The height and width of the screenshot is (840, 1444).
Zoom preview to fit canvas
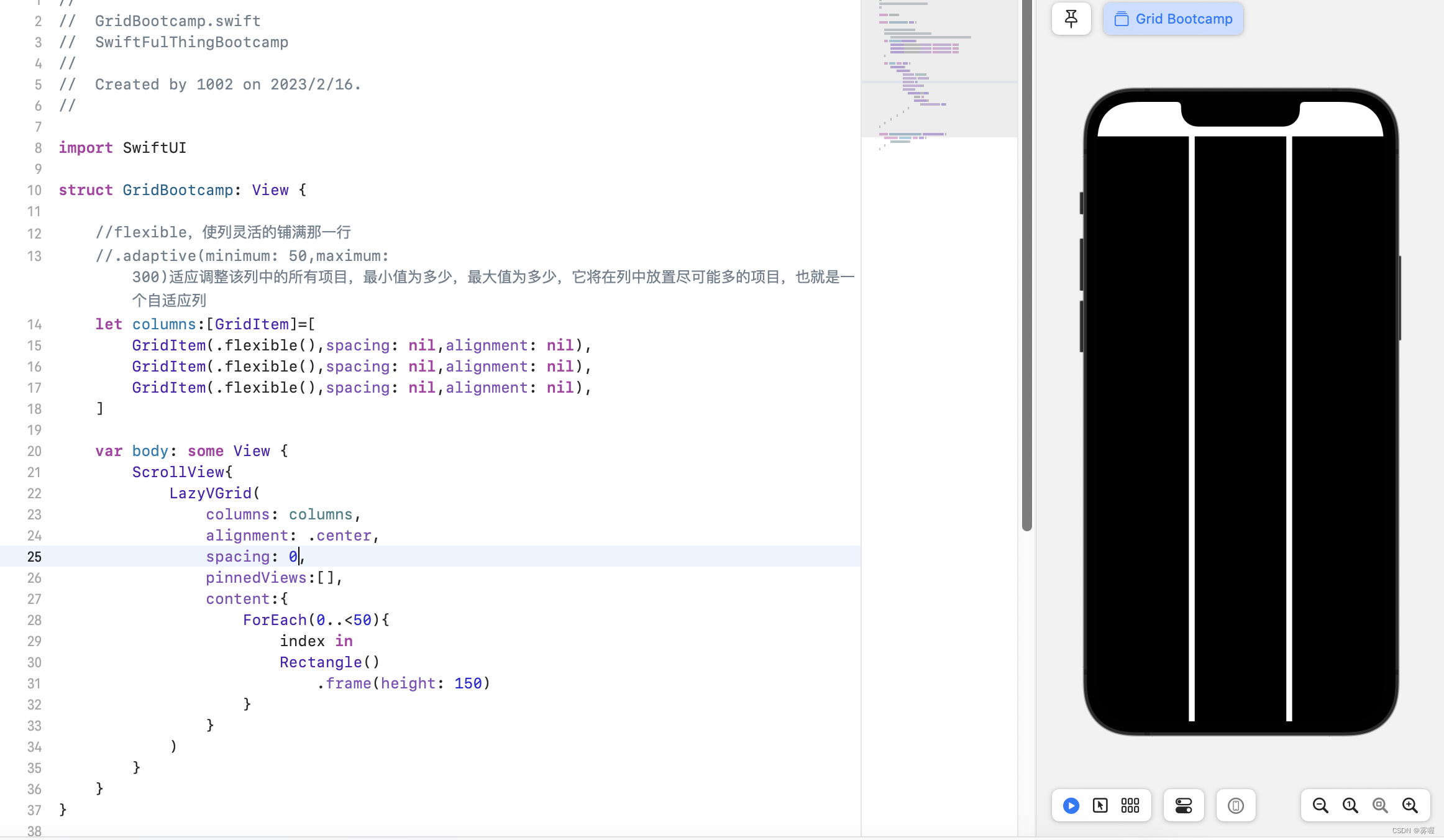click(1380, 806)
